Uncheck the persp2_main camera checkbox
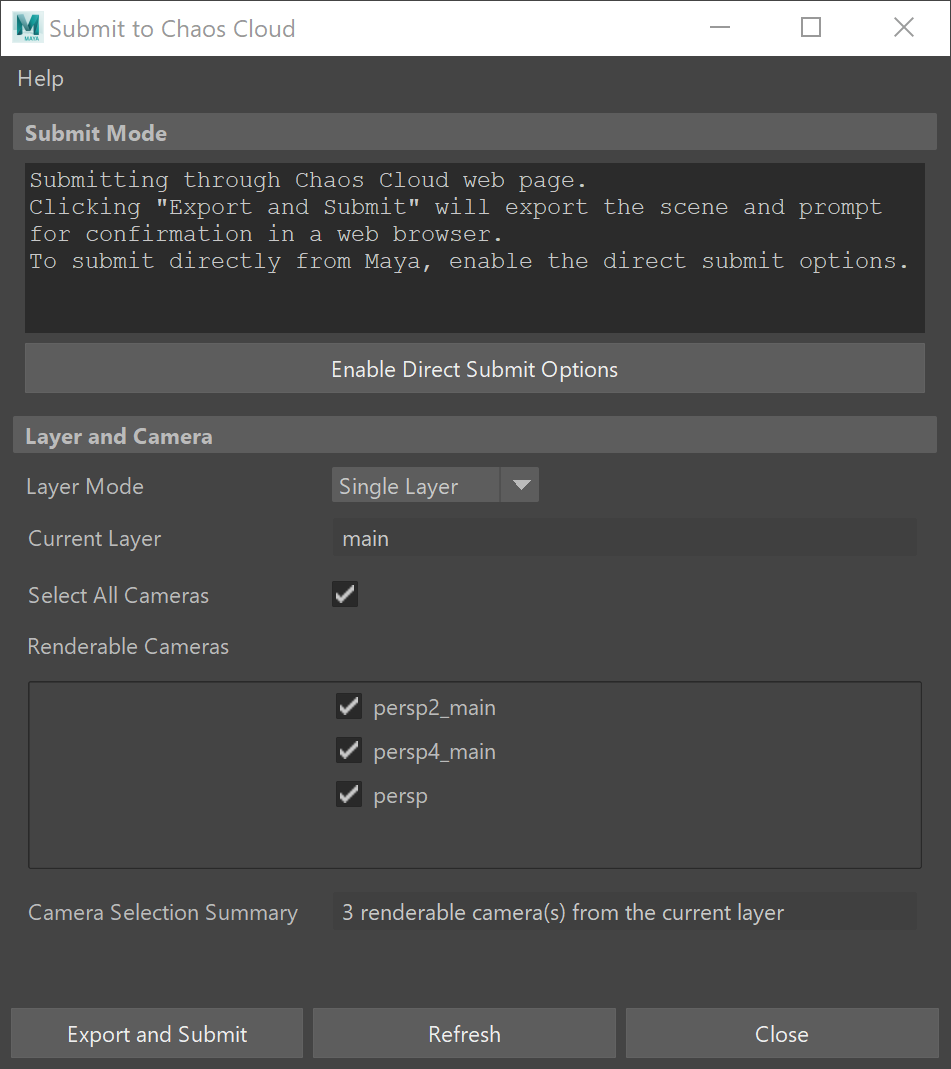The image size is (951, 1069). coord(349,707)
